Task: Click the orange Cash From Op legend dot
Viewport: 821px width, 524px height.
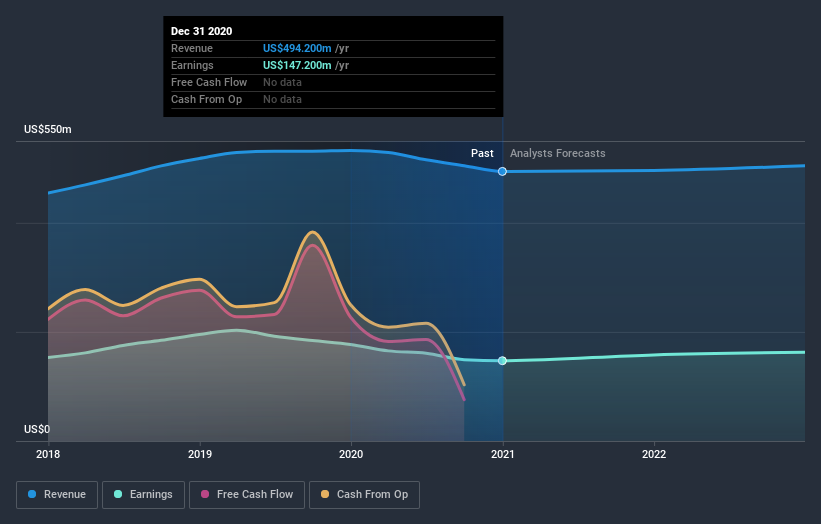Action: 325,494
